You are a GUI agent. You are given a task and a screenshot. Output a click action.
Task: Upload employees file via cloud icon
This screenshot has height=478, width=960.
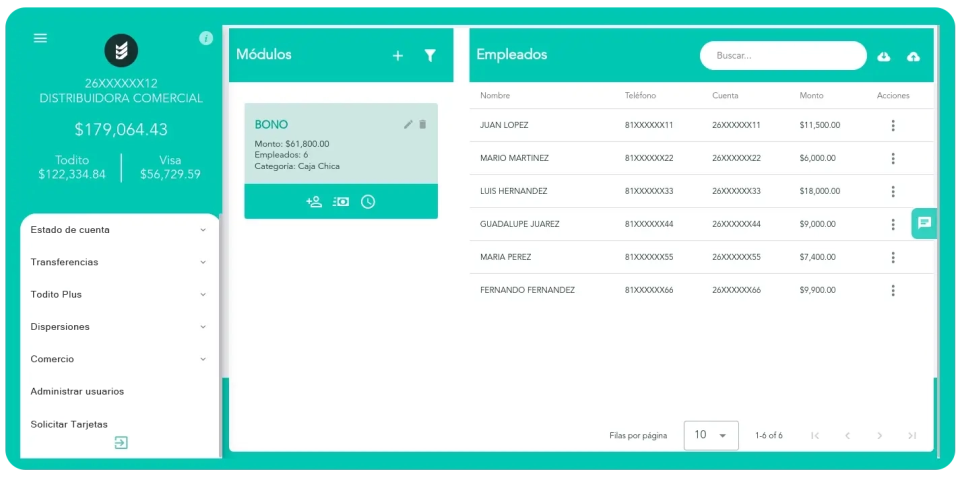pos(913,57)
